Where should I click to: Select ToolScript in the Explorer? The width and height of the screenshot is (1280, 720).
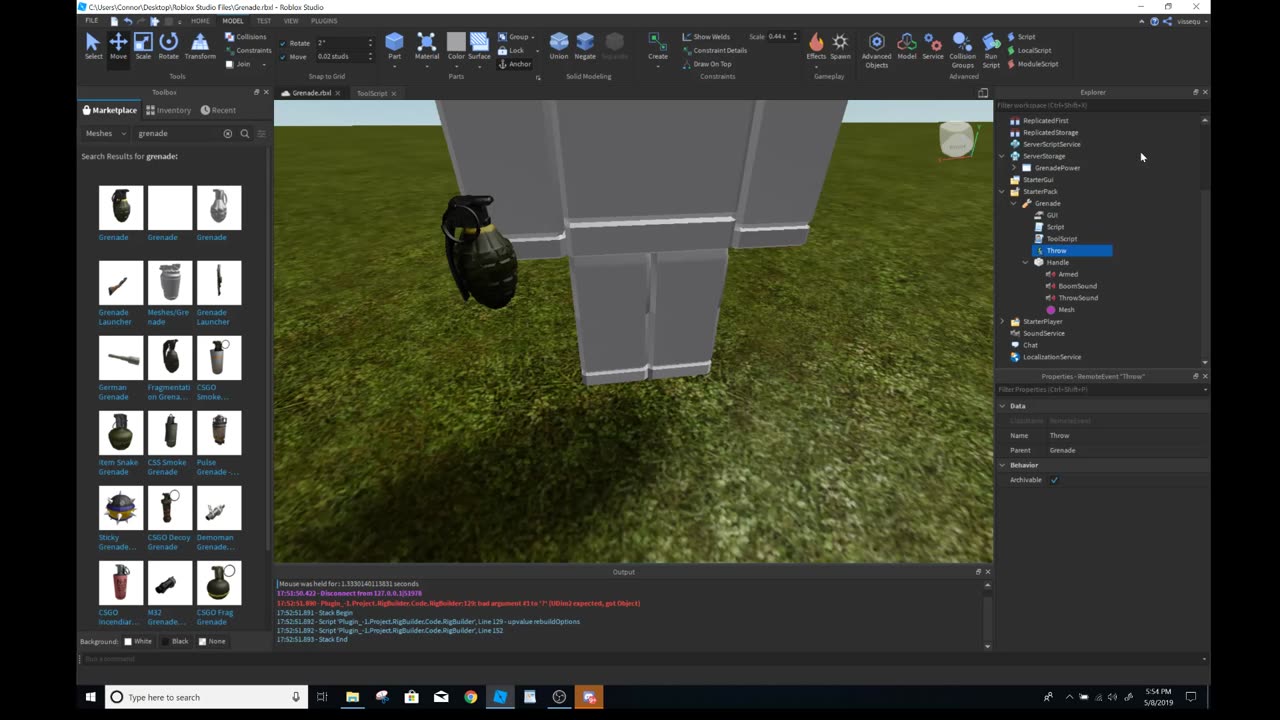tap(1062, 239)
